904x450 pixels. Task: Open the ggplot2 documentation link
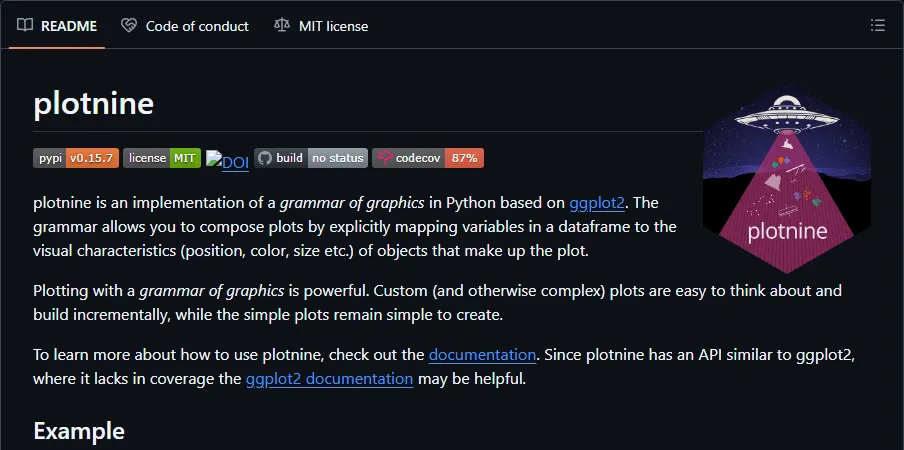(329, 379)
